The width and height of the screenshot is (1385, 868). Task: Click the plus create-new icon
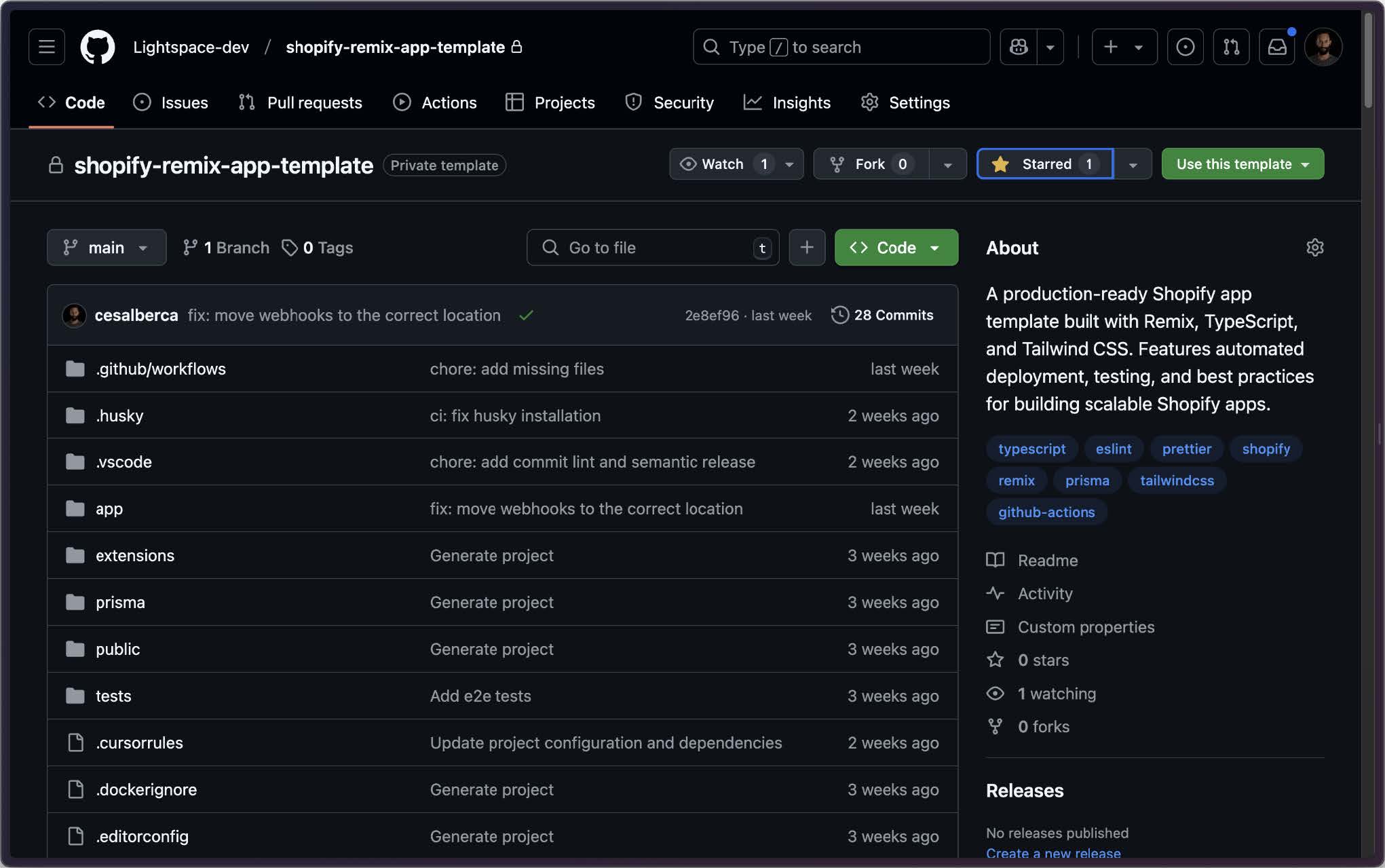point(1111,47)
